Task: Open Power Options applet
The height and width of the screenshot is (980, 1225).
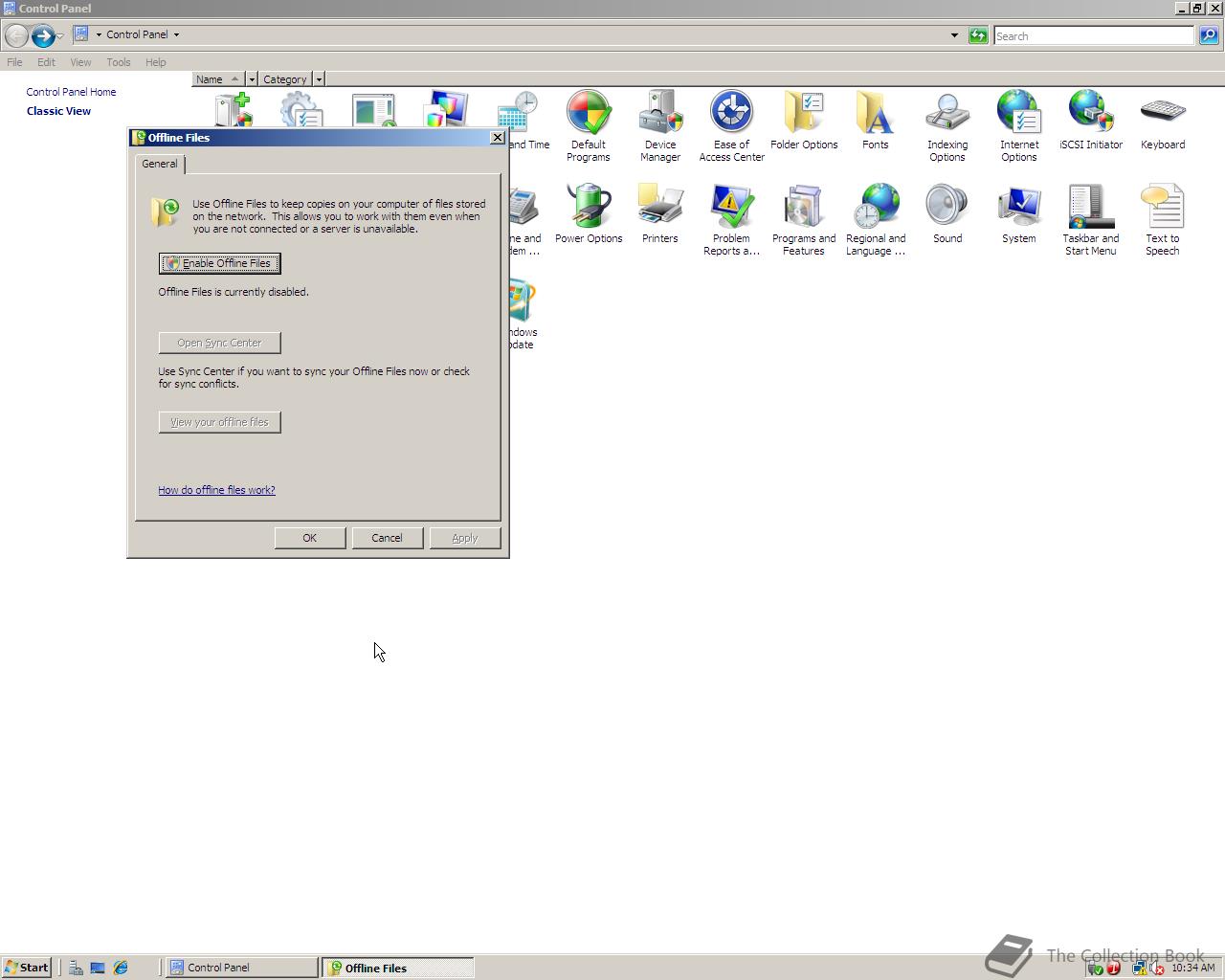Action: [x=589, y=214]
